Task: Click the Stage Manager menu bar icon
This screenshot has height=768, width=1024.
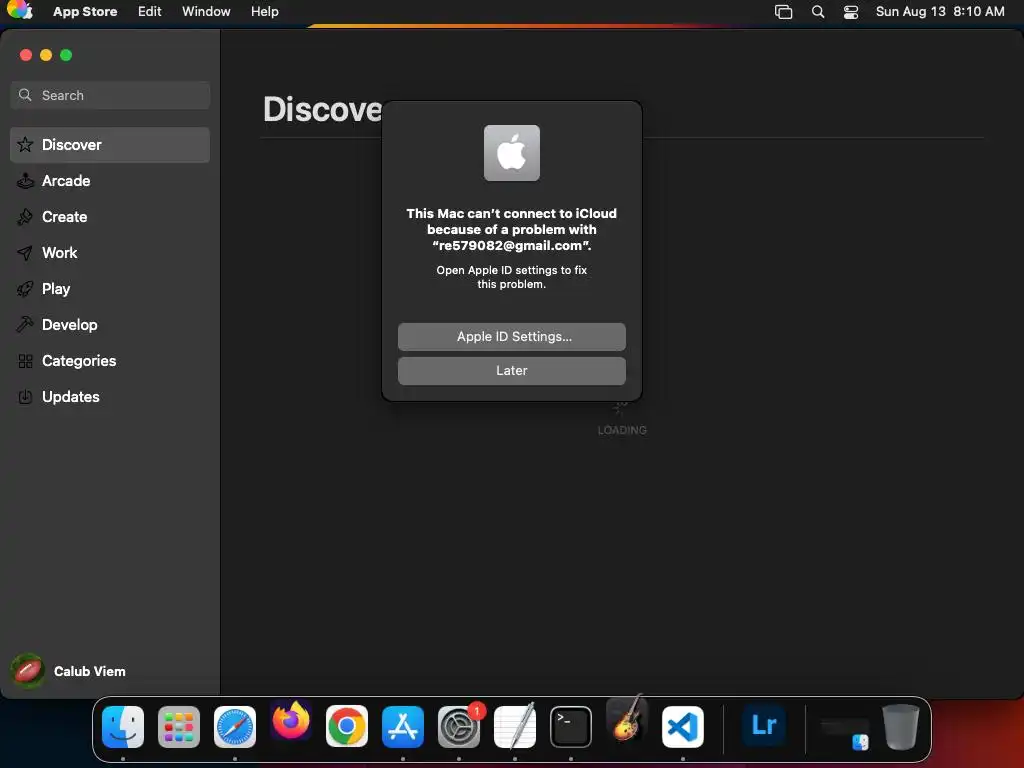Action: pos(784,12)
